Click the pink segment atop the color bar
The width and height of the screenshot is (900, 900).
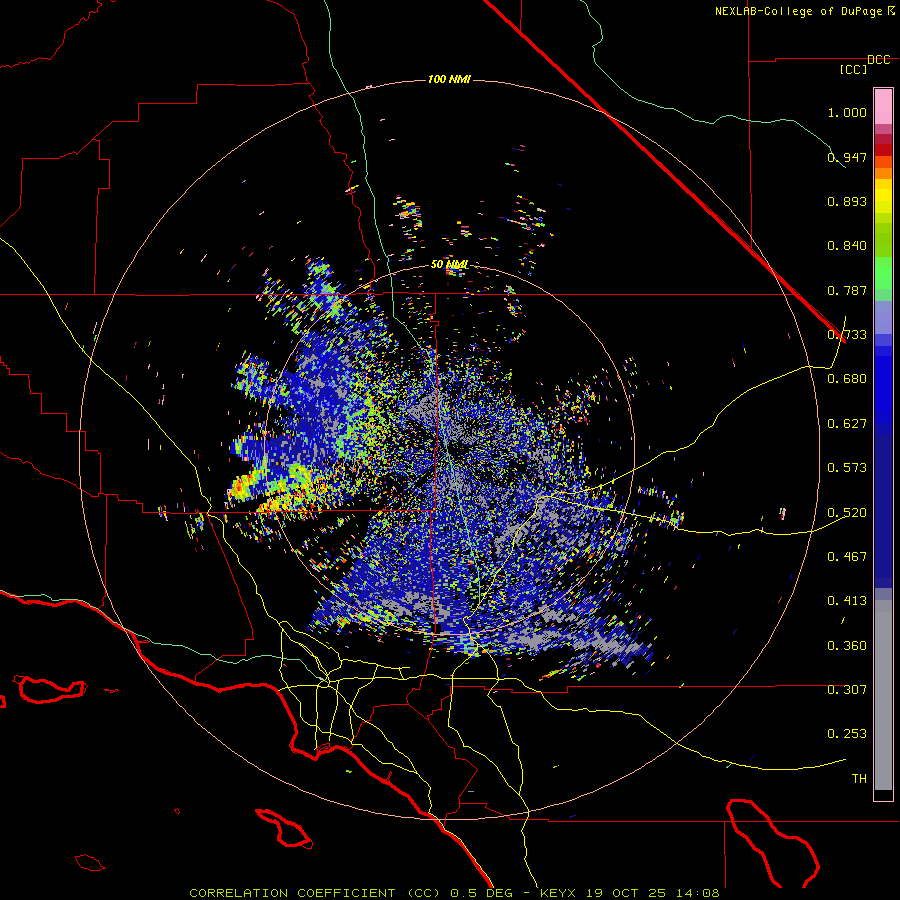point(883,106)
